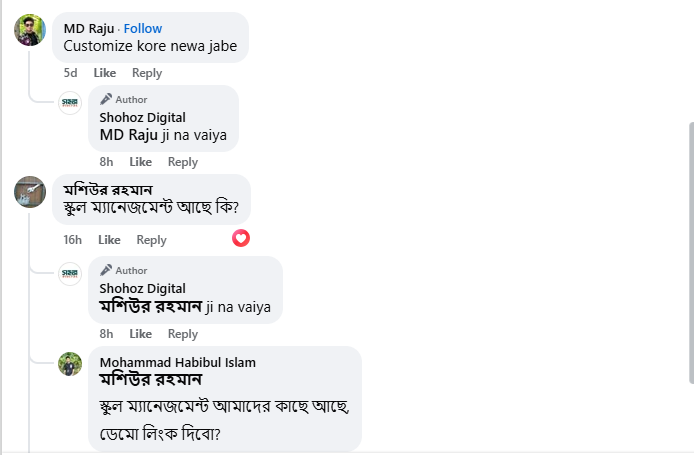Open Mohammad Habibul Islam's profile name
Screen dimensions: 694x455
tap(177, 362)
